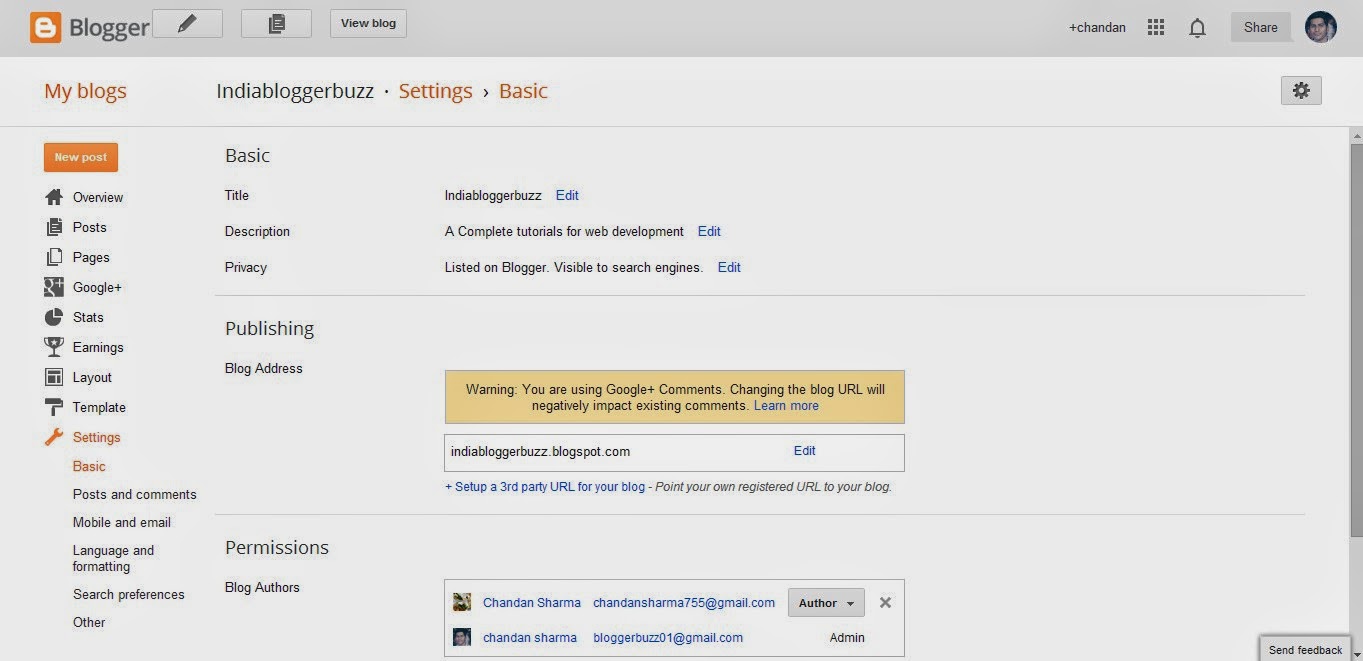1363x661 pixels.
Task: Click Setup a 3rd party URL link
Action: coord(545,487)
